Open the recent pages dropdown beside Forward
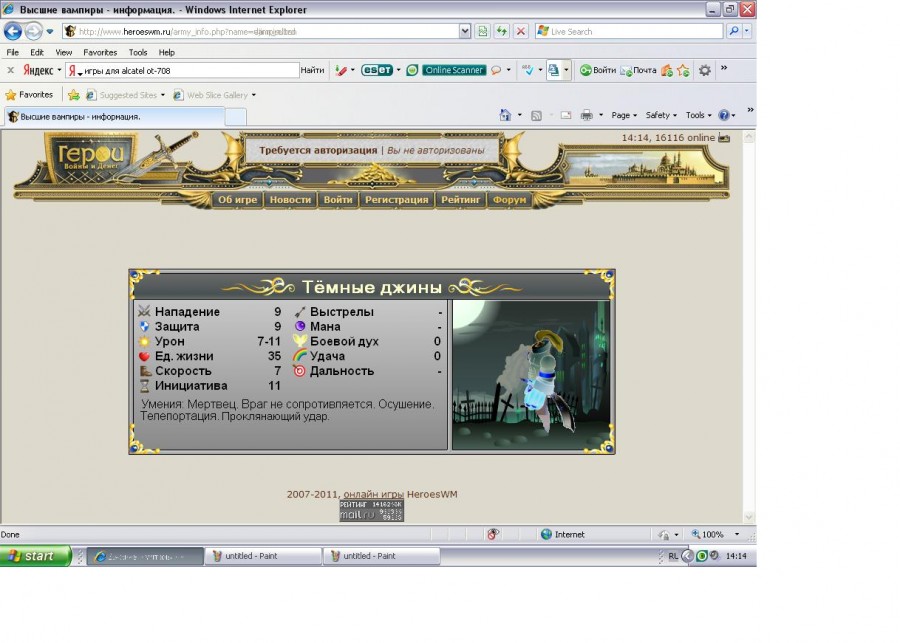Screen dimensions: 900x643 [x=50, y=32]
